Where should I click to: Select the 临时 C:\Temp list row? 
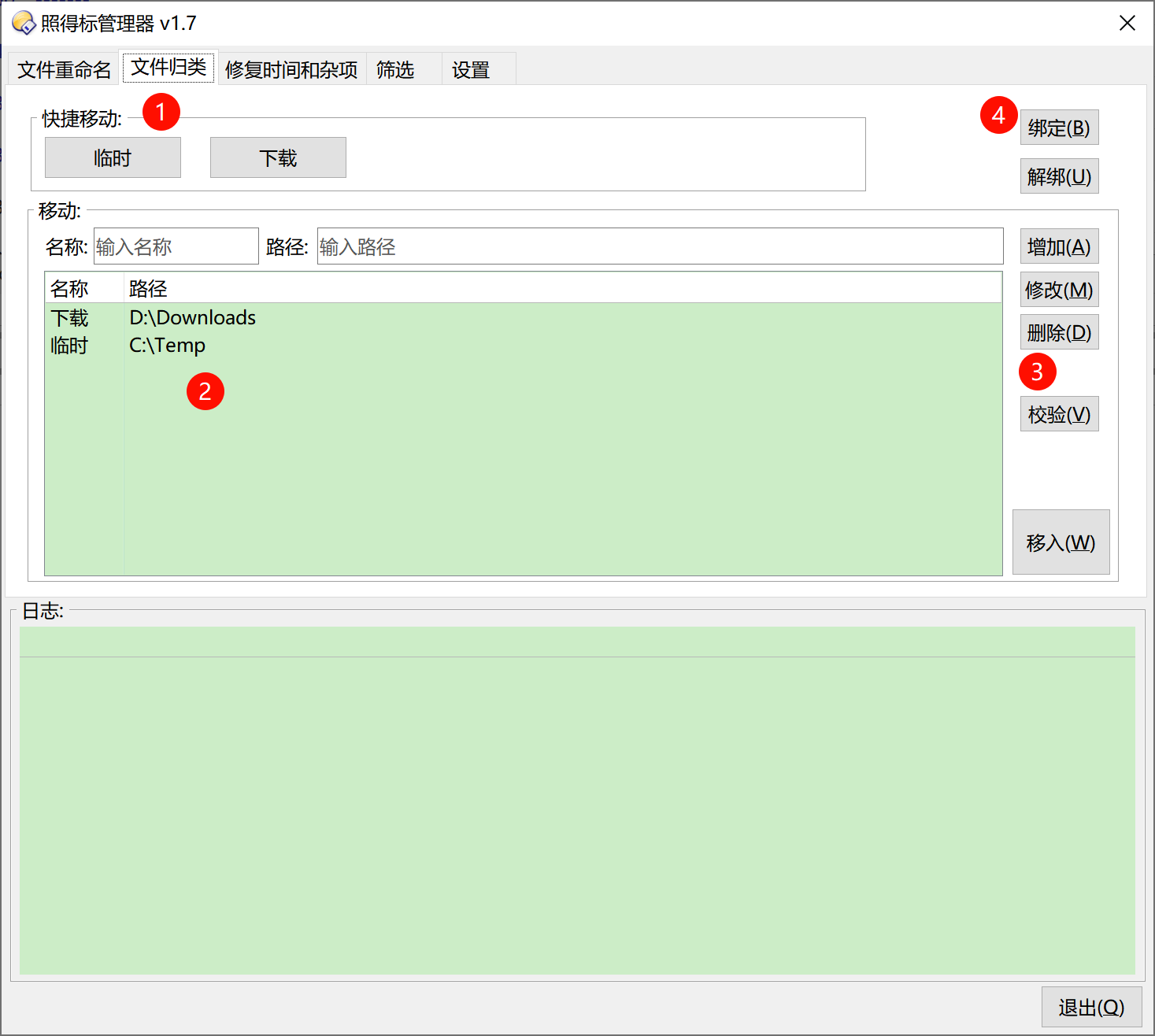point(167,345)
